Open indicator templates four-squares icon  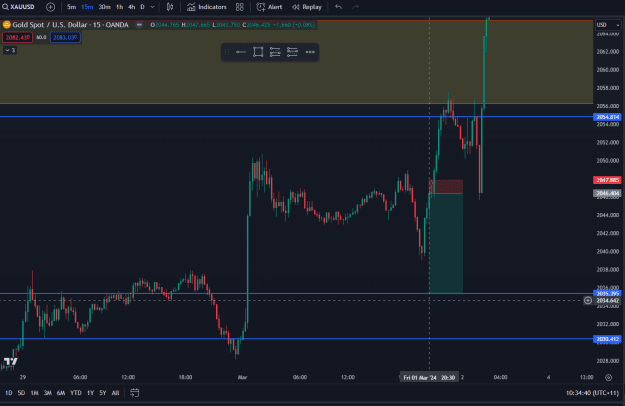tap(240, 7)
